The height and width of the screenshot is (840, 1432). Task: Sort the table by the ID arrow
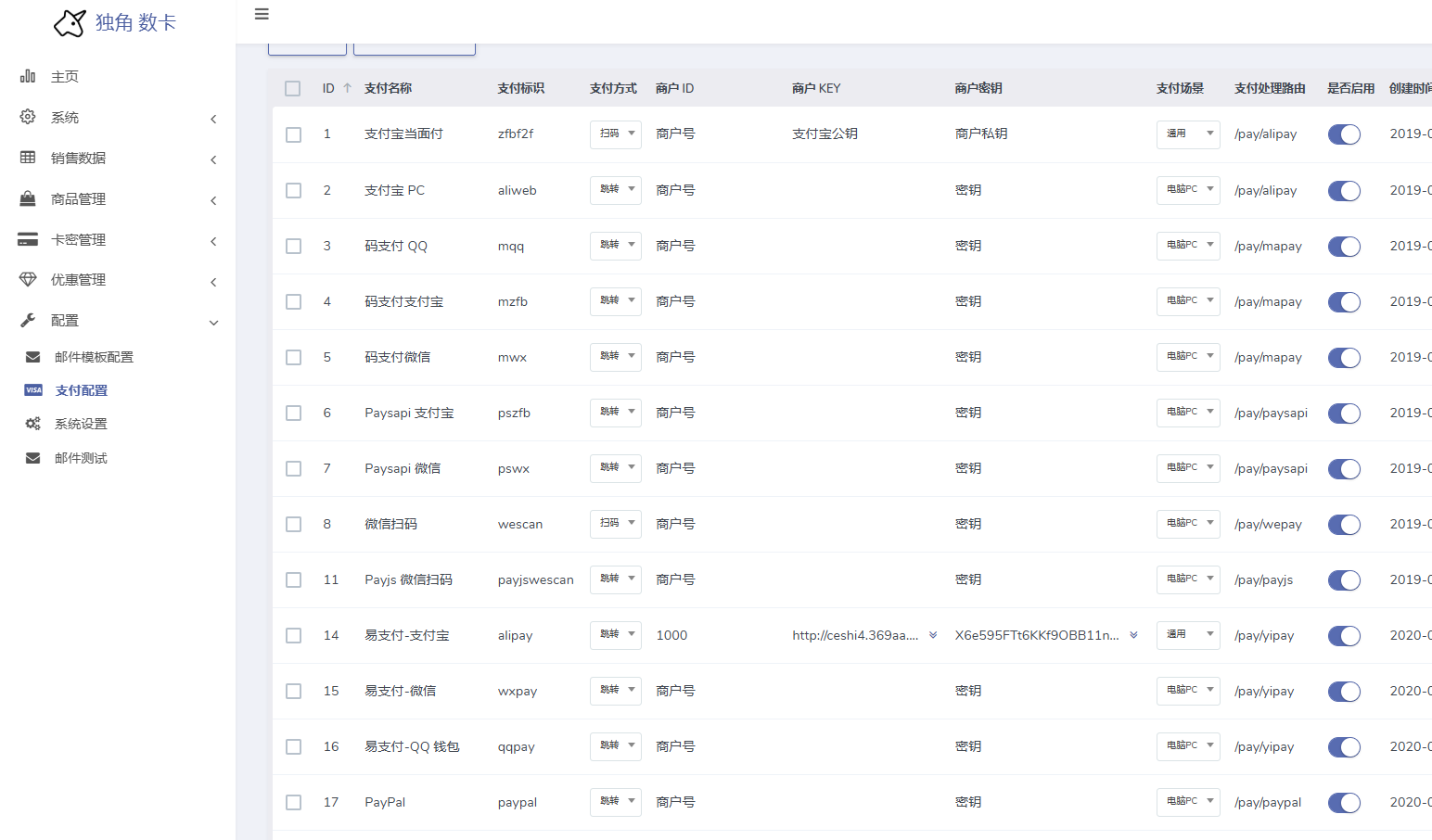(347, 88)
